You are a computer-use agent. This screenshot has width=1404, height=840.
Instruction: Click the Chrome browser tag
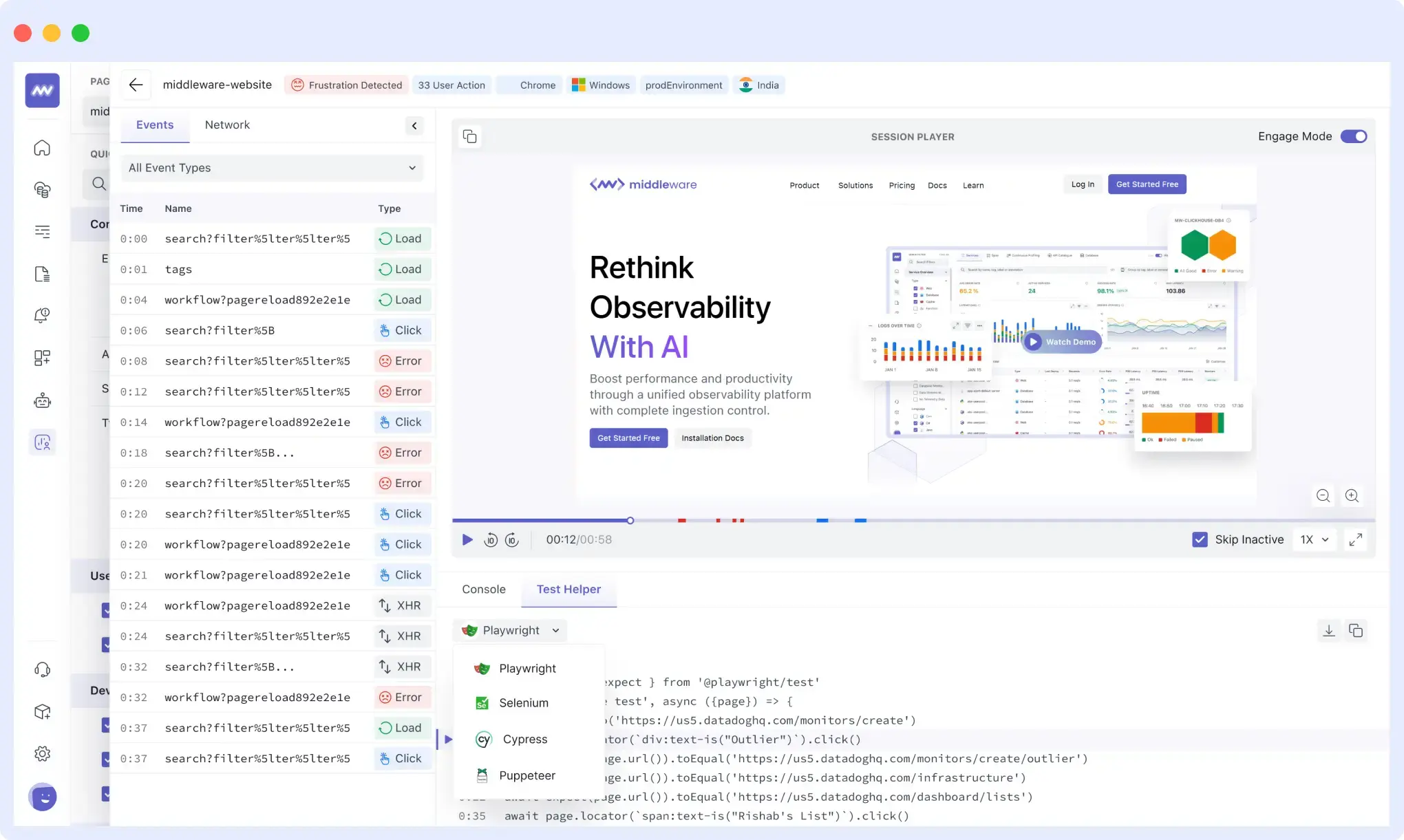529,85
